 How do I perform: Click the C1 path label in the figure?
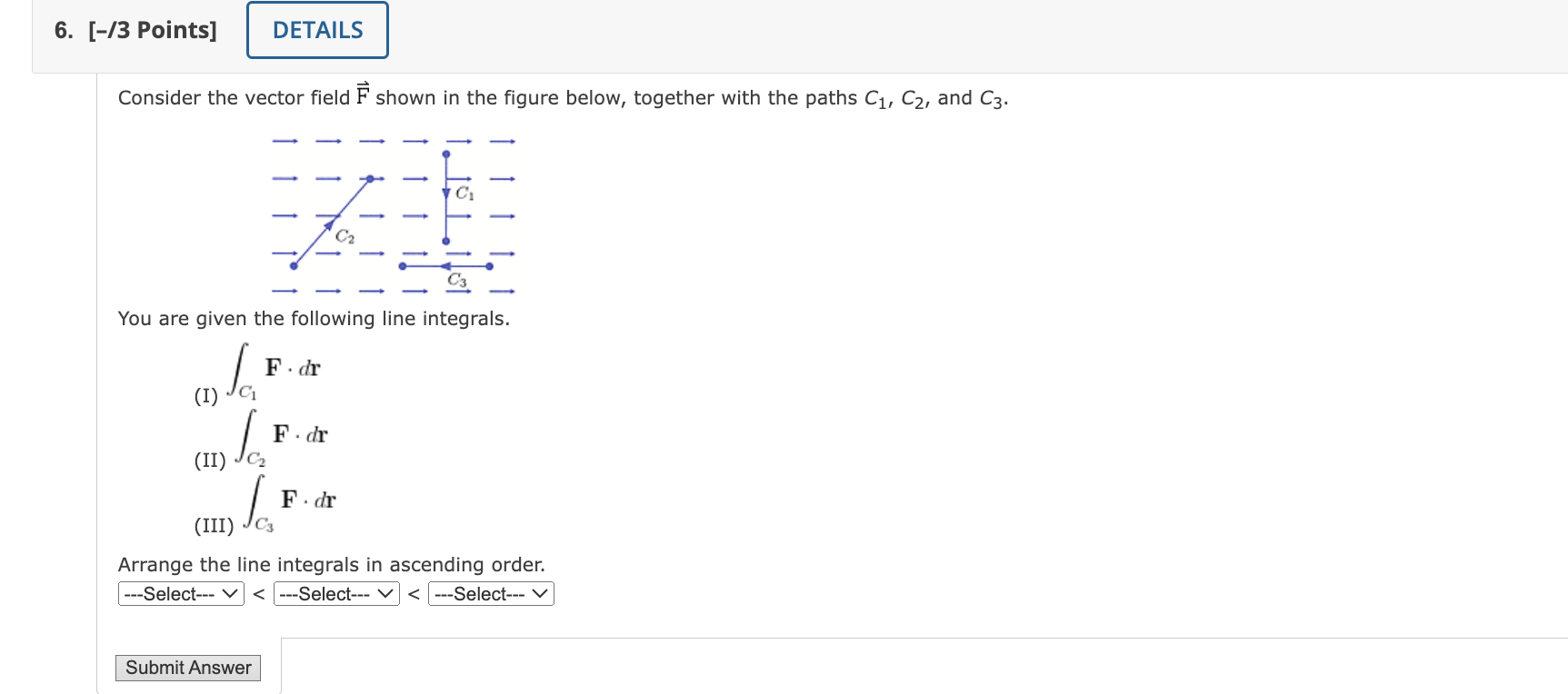click(464, 193)
